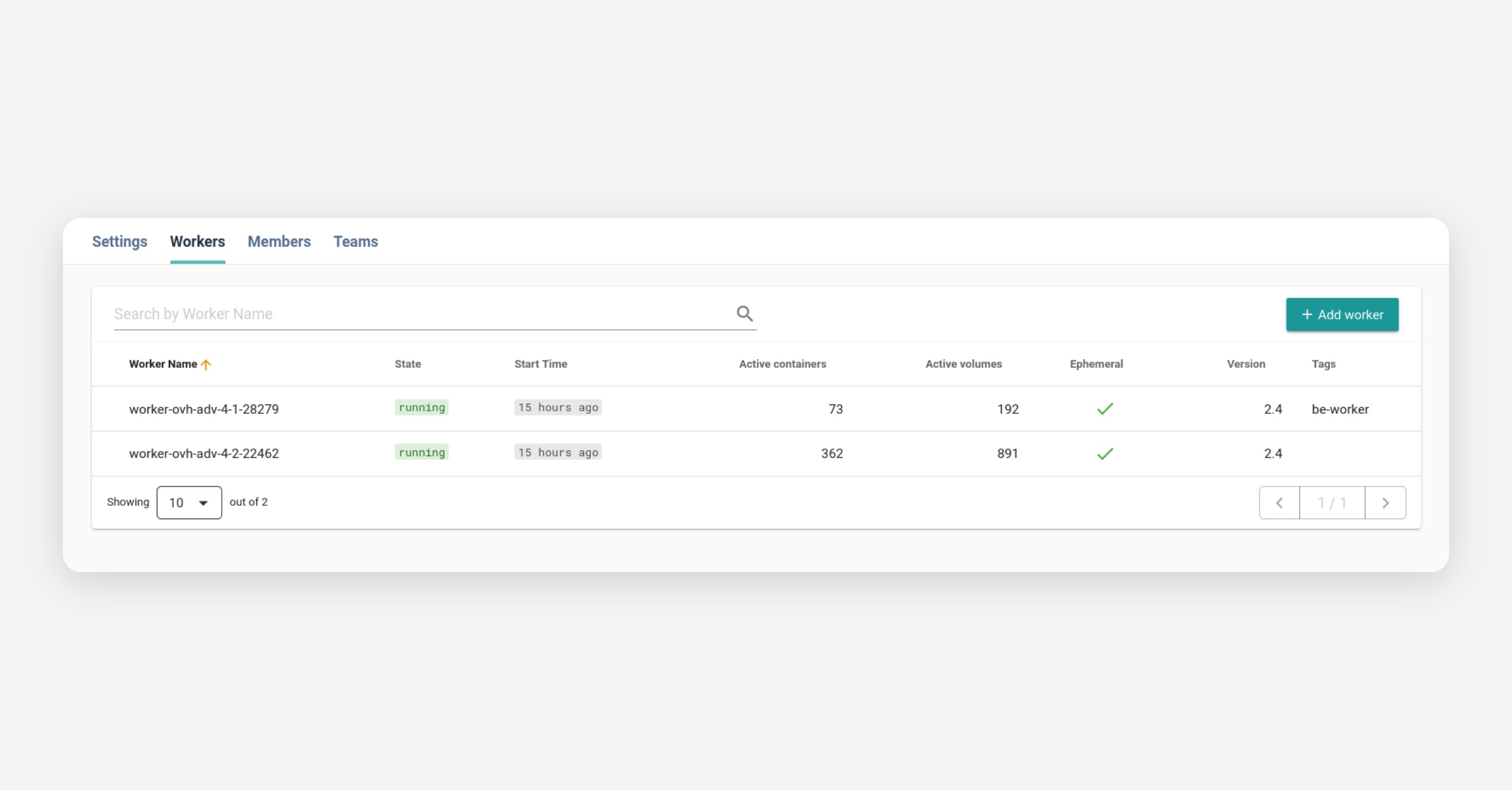
Task: Click active volumes value 891
Action: click(1007, 454)
